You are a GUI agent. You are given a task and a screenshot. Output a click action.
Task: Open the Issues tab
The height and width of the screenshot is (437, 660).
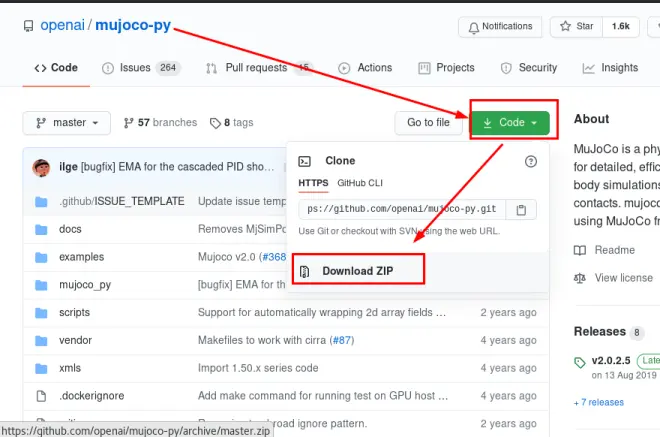pos(141,68)
